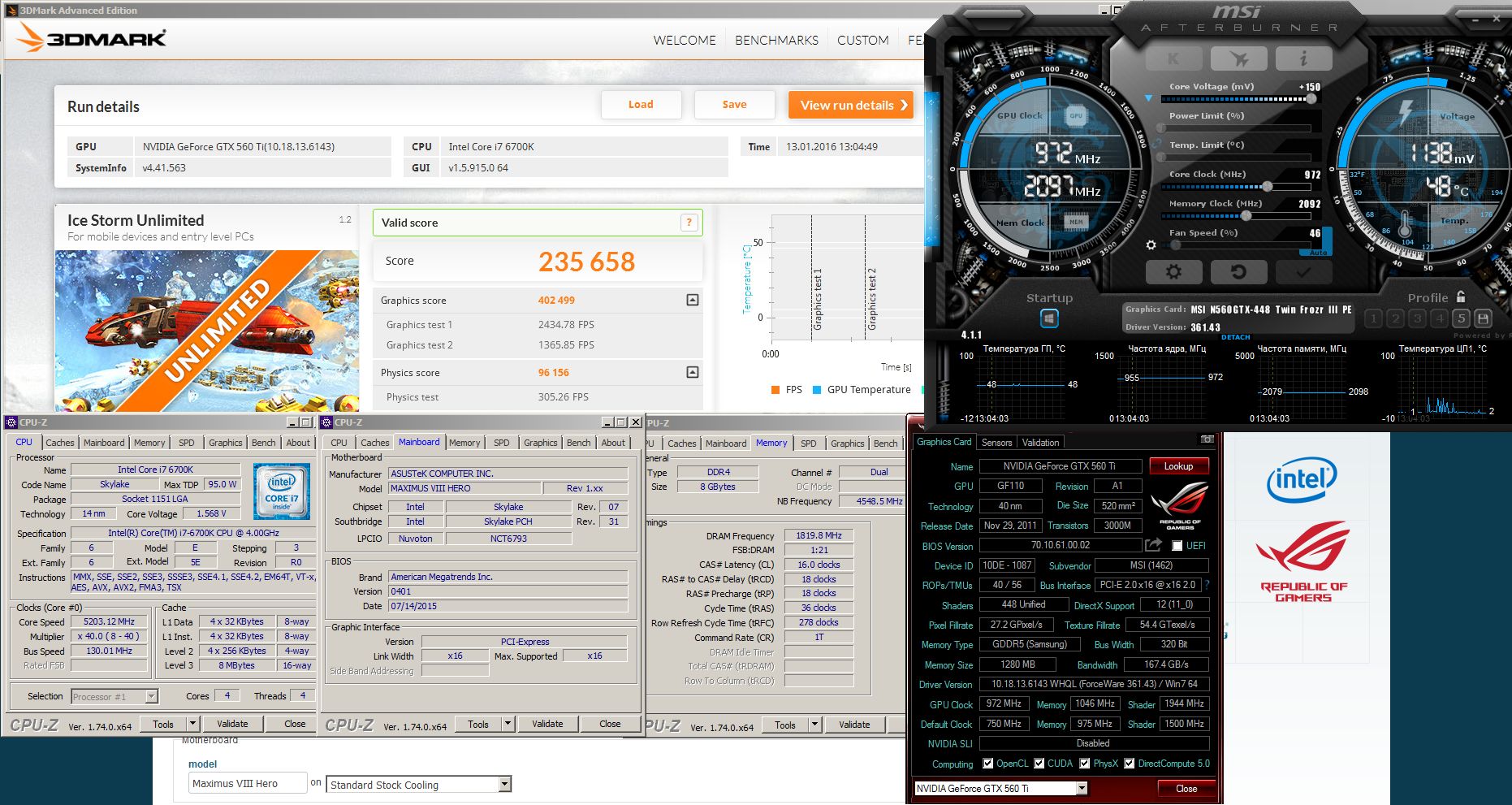Toggle the OpenCL checkbox
Viewport: 1512px width, 805px height.
987,764
